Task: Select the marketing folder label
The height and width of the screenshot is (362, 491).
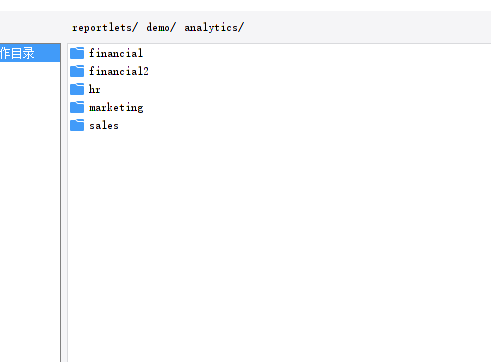Action: point(116,107)
